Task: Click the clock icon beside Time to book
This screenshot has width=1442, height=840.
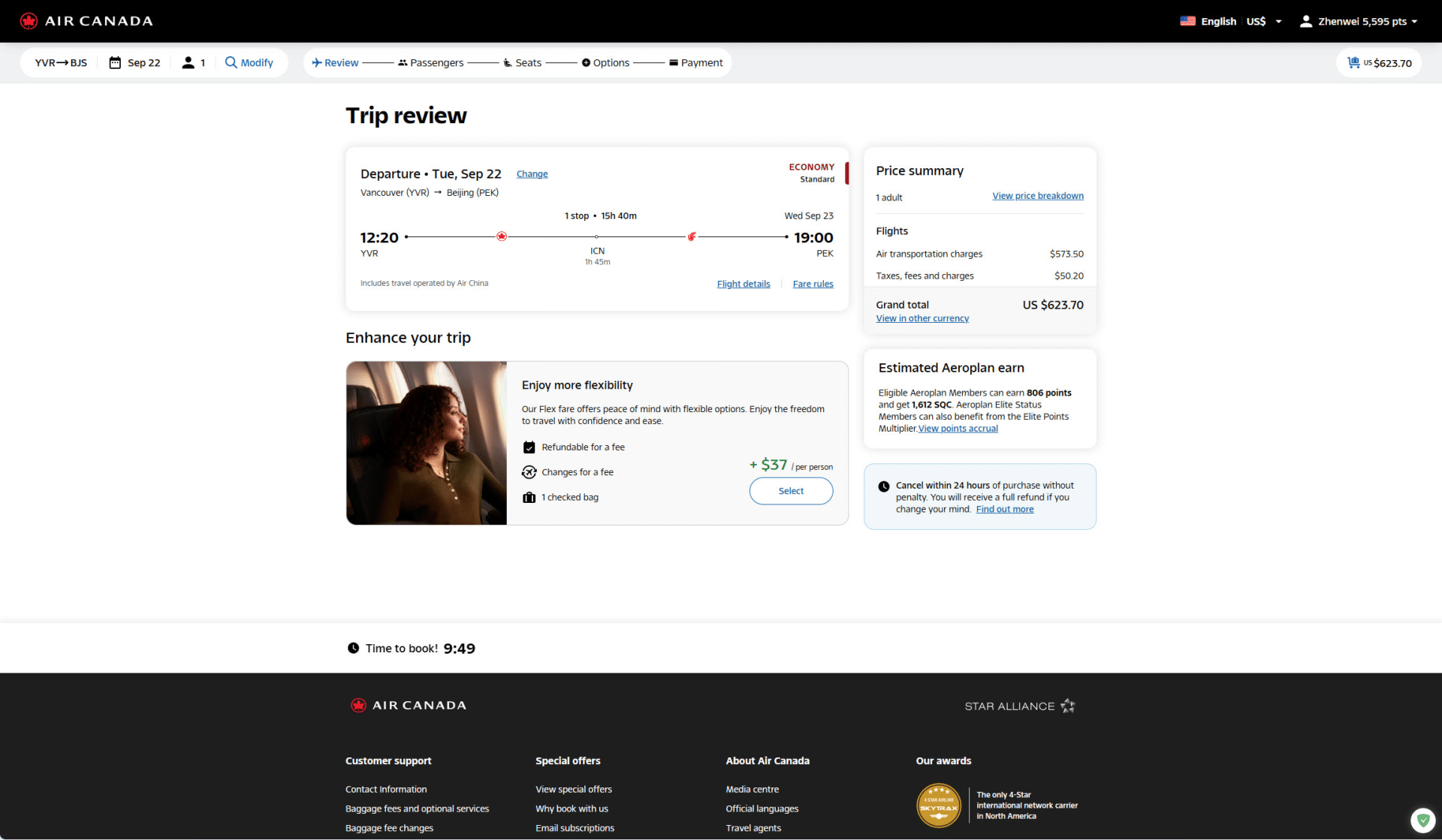Action: pyautogui.click(x=353, y=649)
